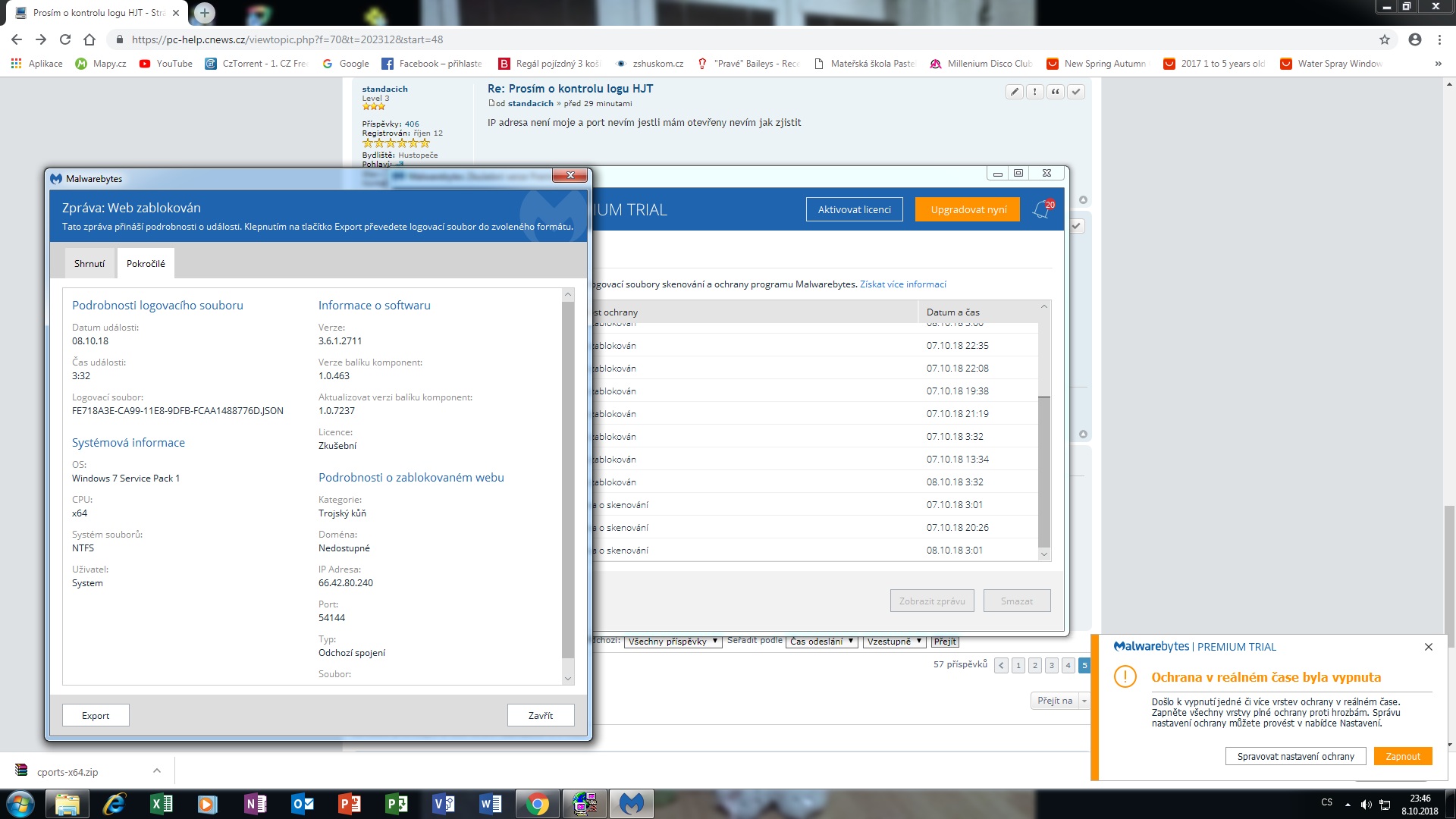Image resolution: width=1456 pixels, height=819 pixels.
Task: Switch to the Shrnutí tab
Action: tap(89, 264)
